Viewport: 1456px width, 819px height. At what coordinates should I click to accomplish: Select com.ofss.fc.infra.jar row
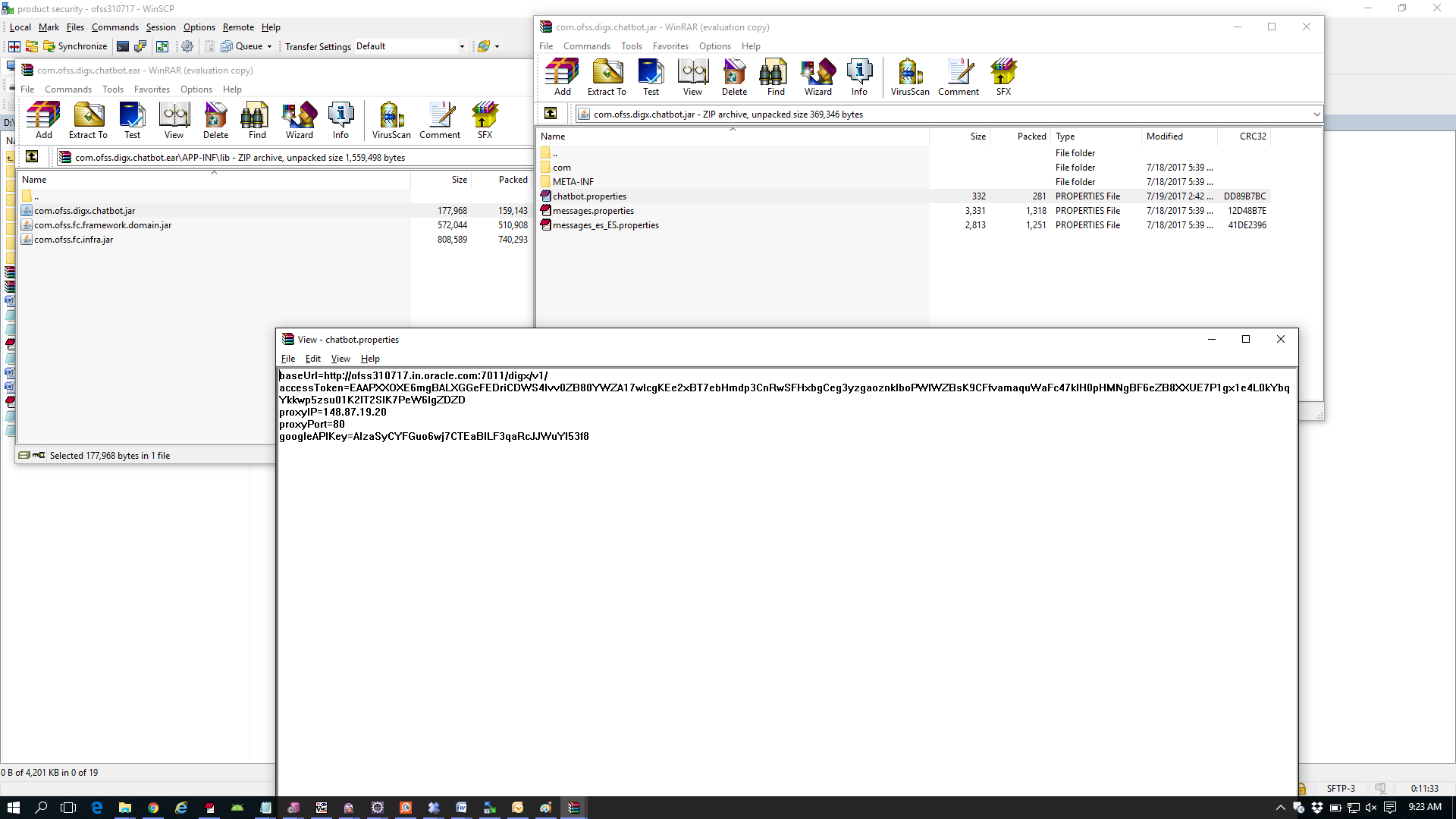click(275, 240)
